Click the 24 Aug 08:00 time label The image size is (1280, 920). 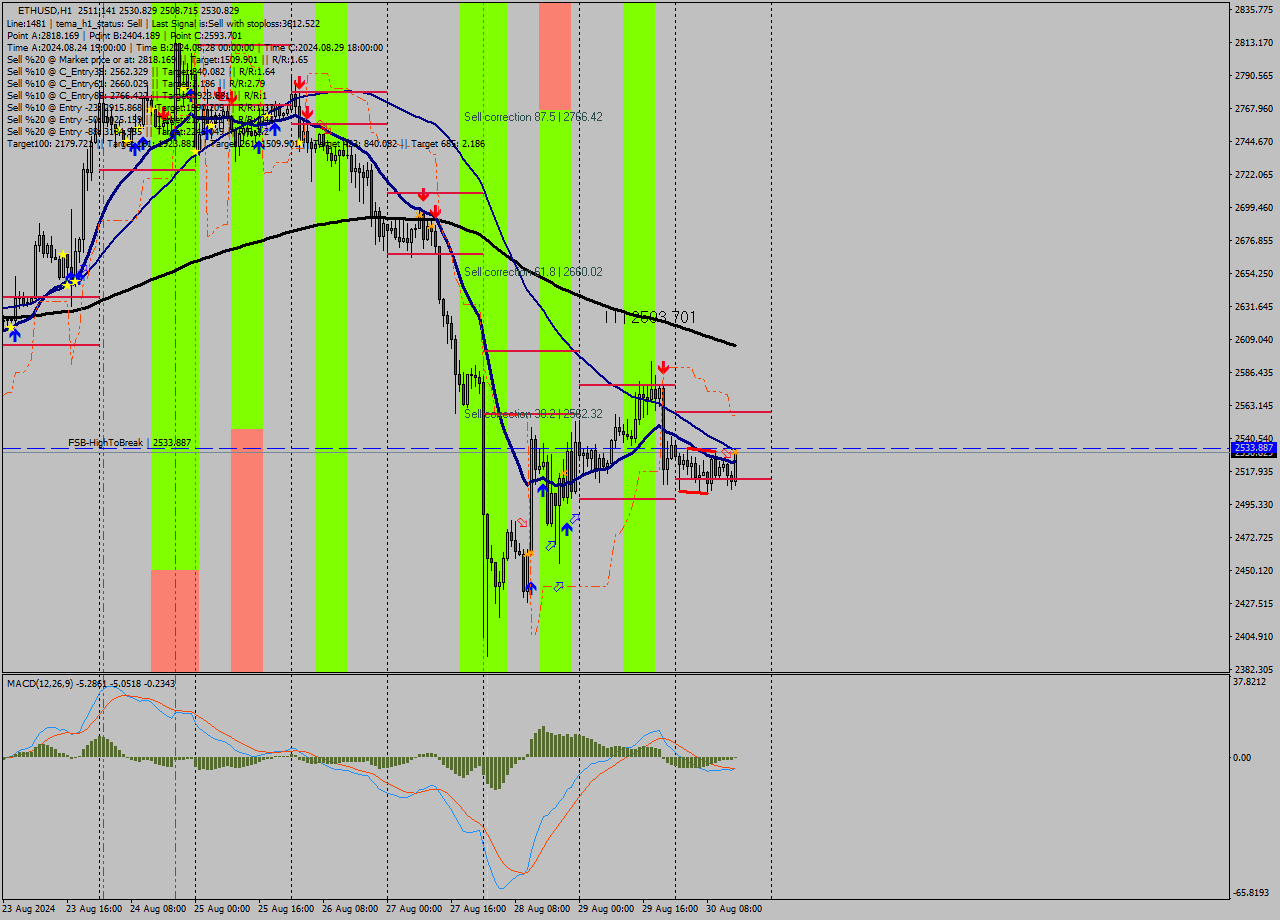click(158, 909)
